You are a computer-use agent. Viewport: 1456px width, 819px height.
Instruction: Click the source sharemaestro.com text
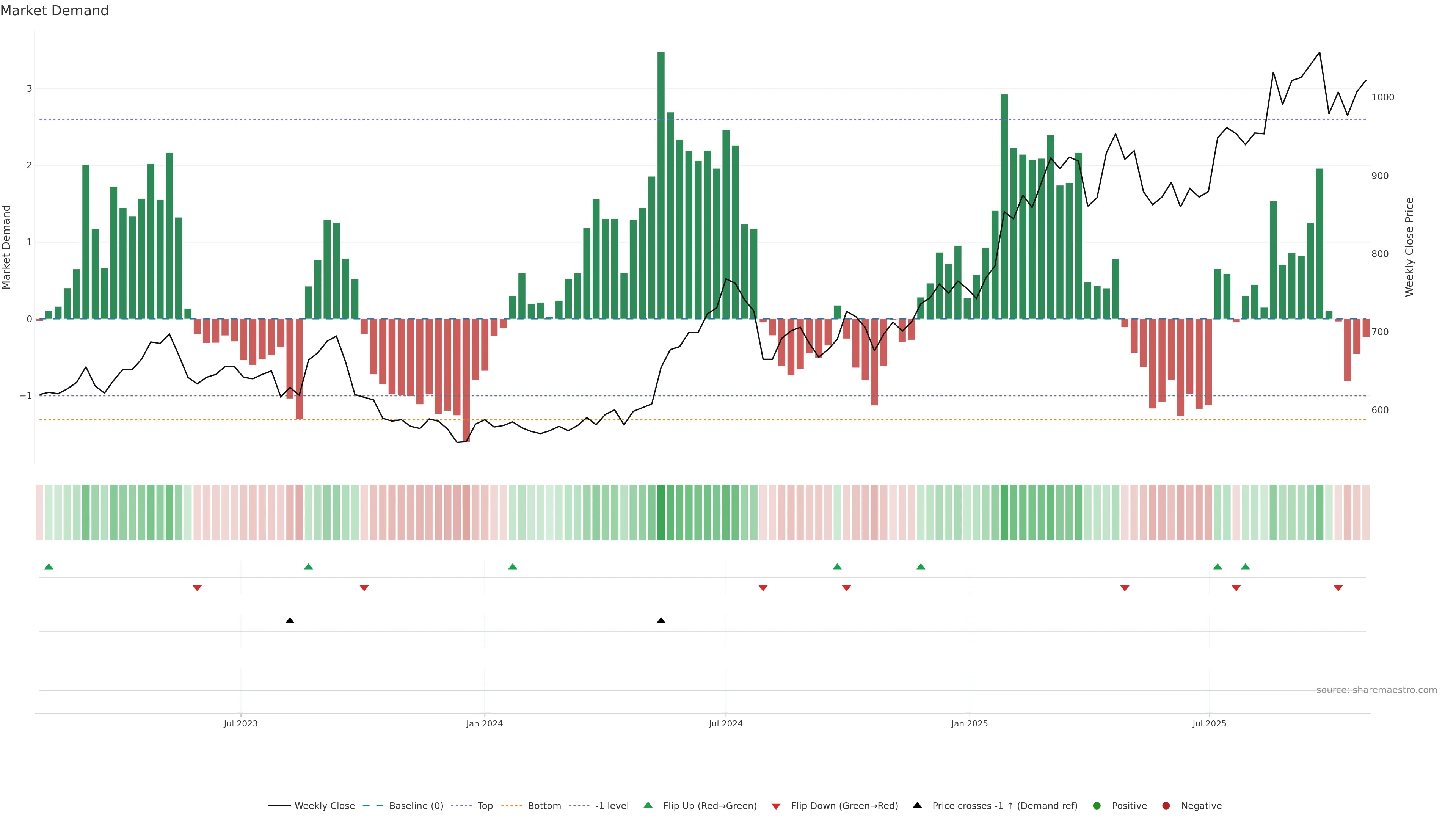pos(1376,690)
